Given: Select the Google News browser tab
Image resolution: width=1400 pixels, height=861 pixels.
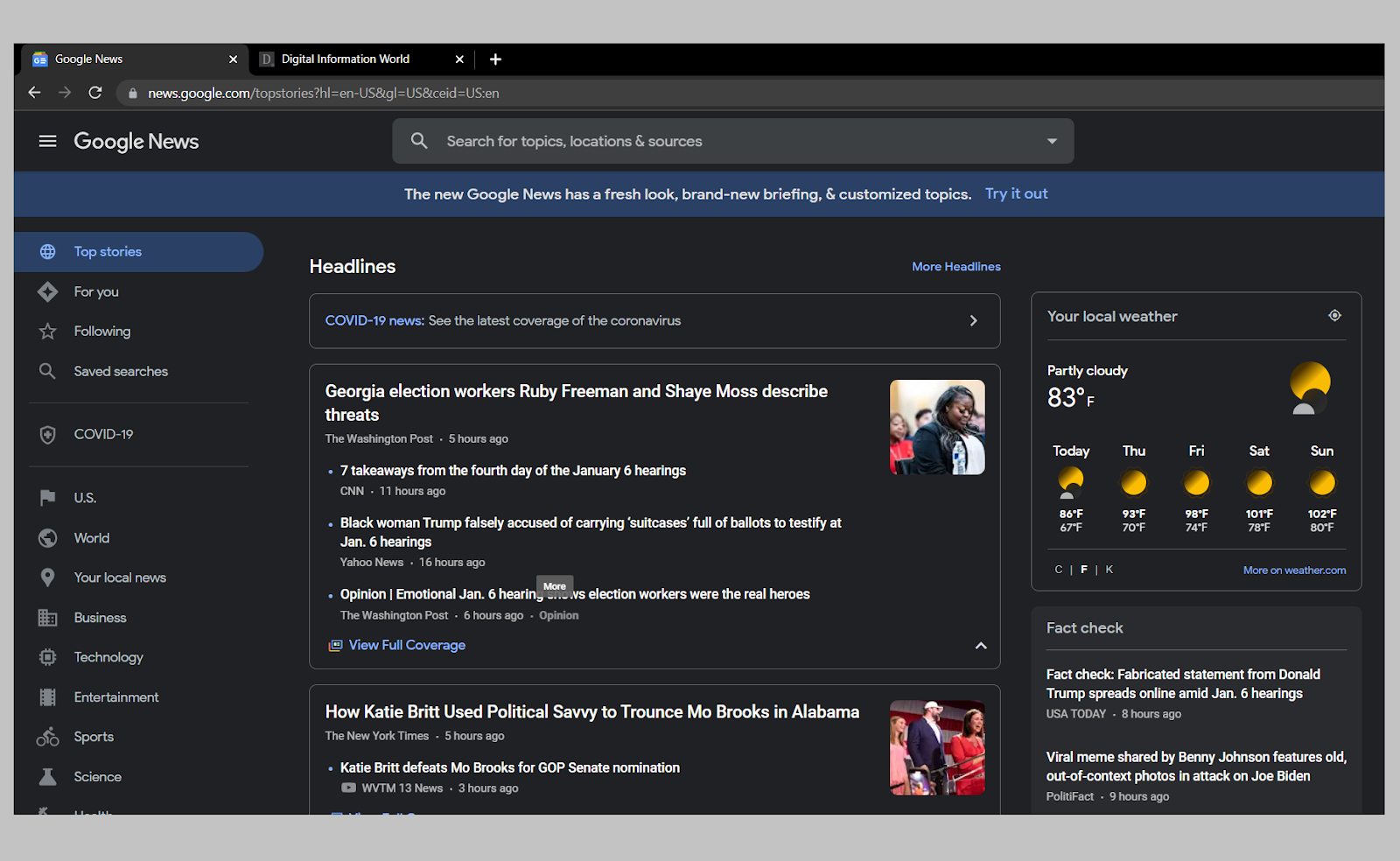Looking at the screenshot, I should click(135, 59).
